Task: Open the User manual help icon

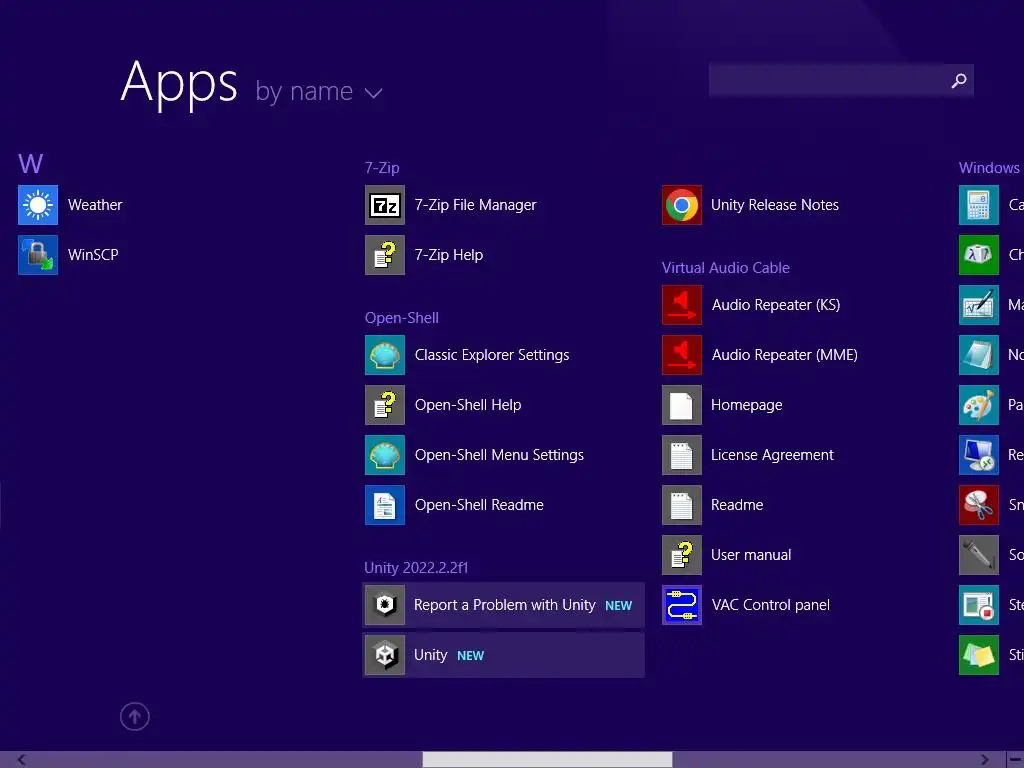Action: click(682, 555)
